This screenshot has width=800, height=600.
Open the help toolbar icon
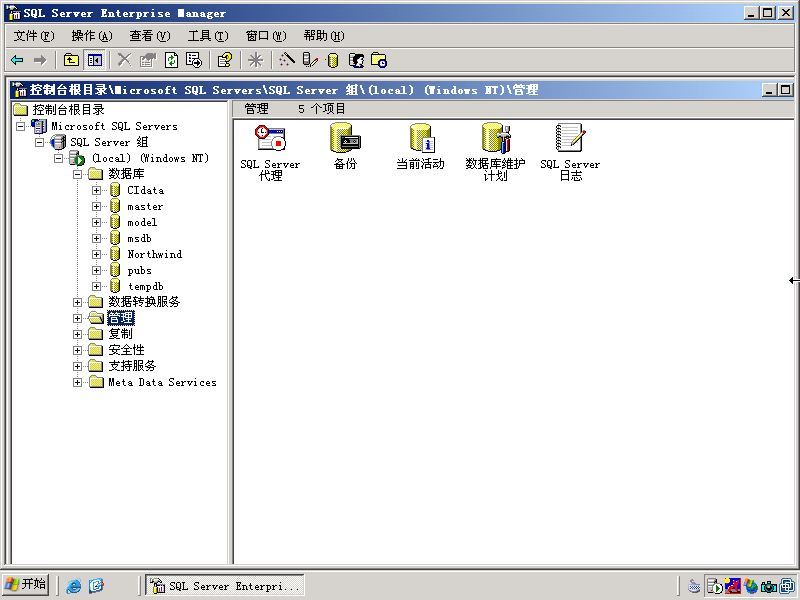click(224, 60)
